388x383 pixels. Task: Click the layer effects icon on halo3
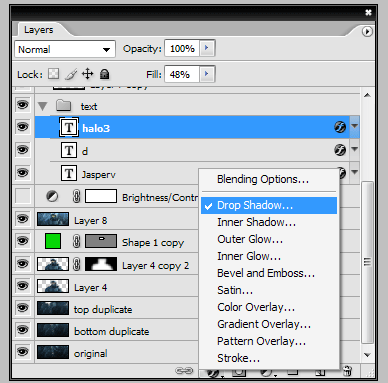(340, 127)
